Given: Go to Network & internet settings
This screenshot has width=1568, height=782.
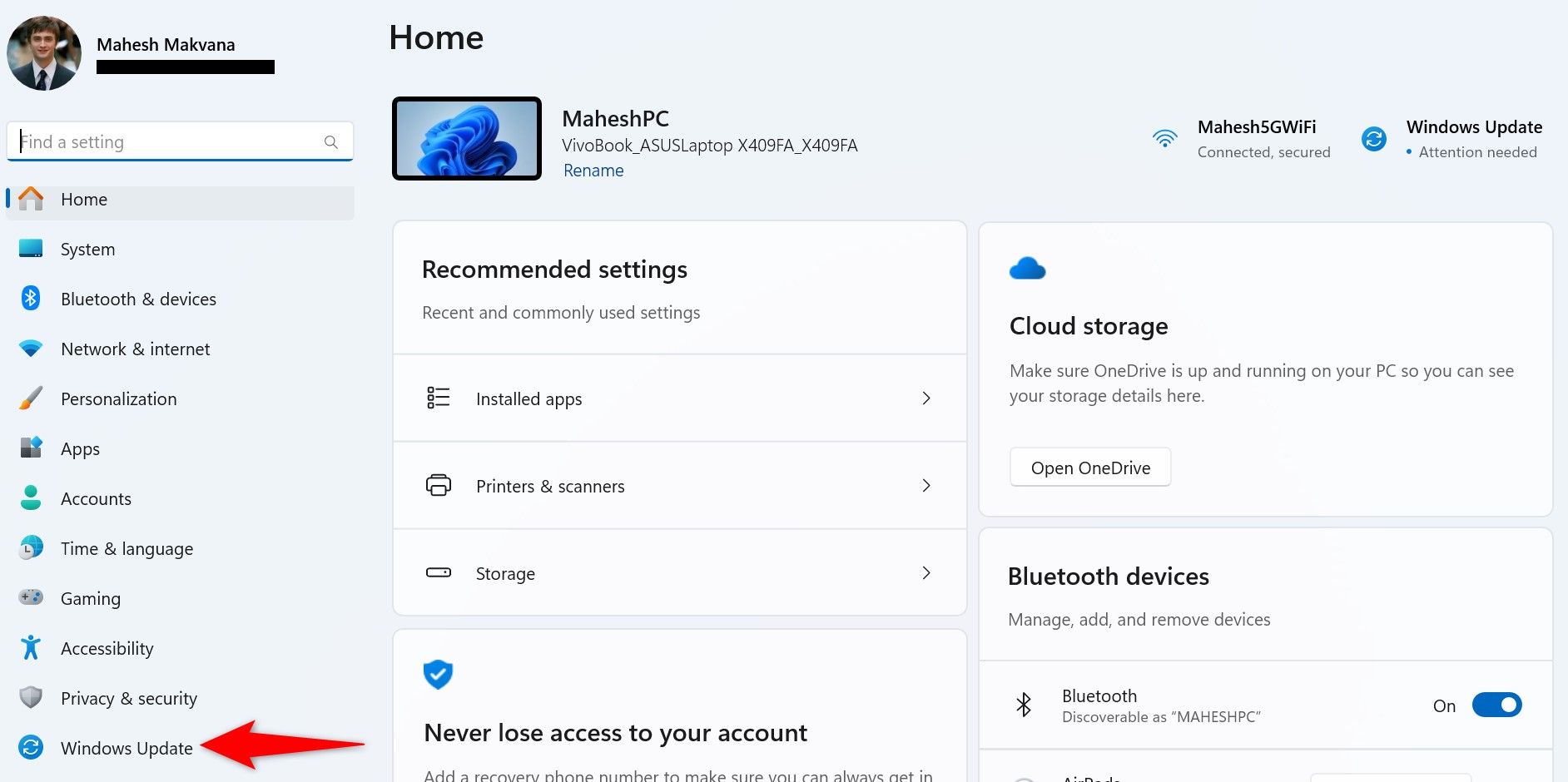Looking at the screenshot, I should pyautogui.click(x=181, y=349).
